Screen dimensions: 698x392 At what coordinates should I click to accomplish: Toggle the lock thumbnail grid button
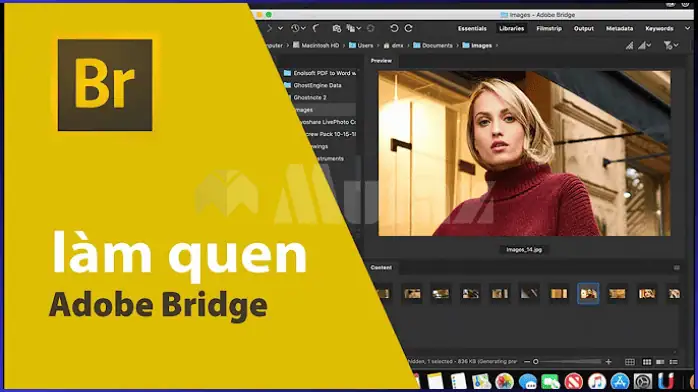(630, 362)
